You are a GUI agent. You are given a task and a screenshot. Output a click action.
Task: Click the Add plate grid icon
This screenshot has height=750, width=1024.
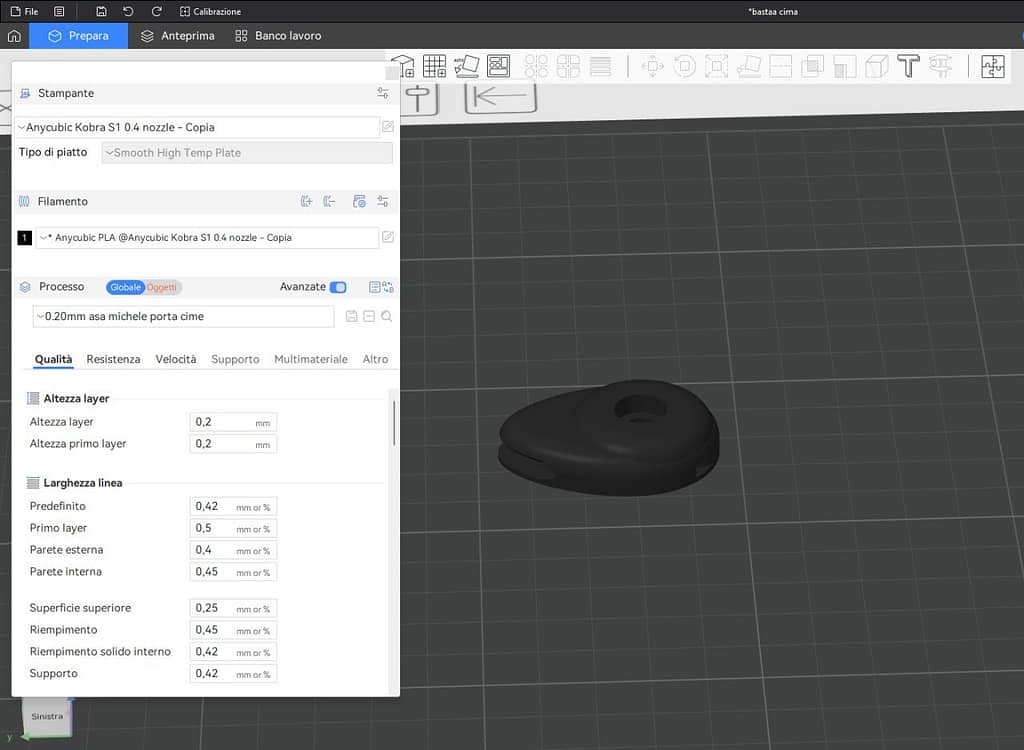tap(434, 66)
